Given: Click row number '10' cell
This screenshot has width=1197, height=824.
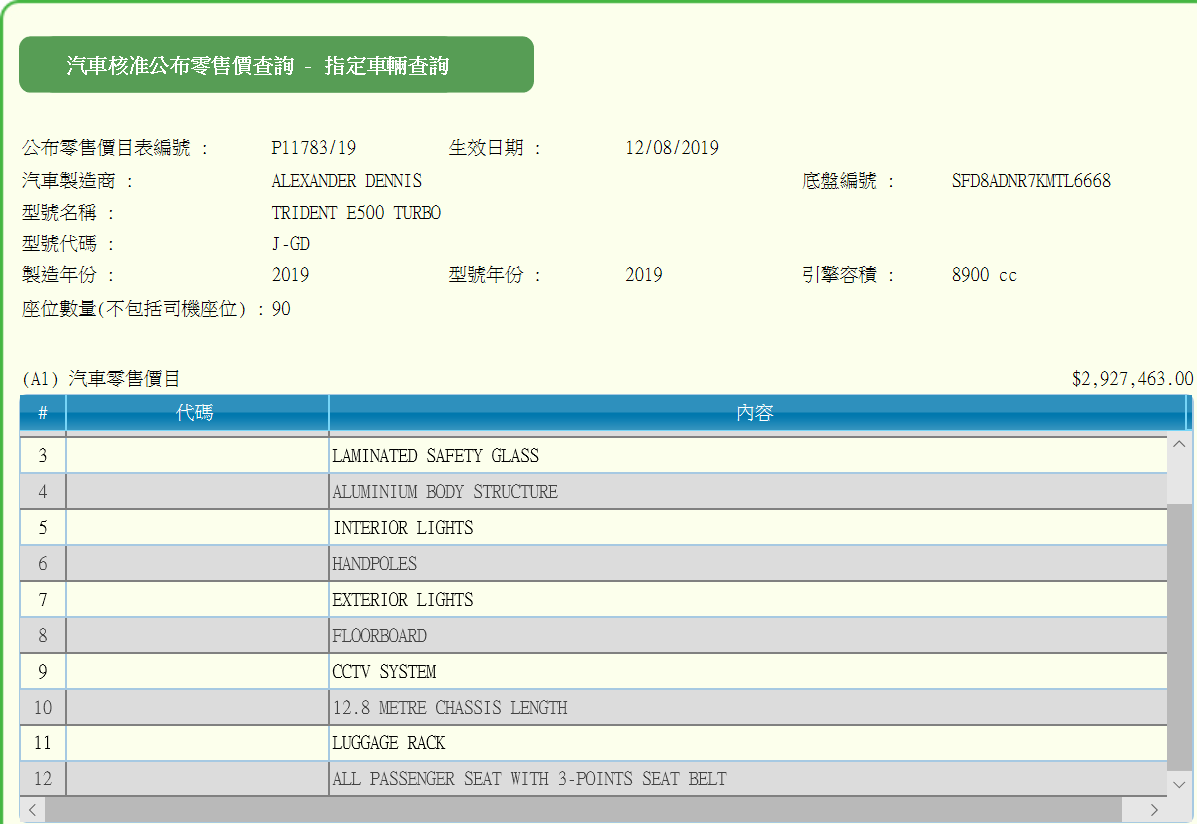Looking at the screenshot, I should point(43,707).
